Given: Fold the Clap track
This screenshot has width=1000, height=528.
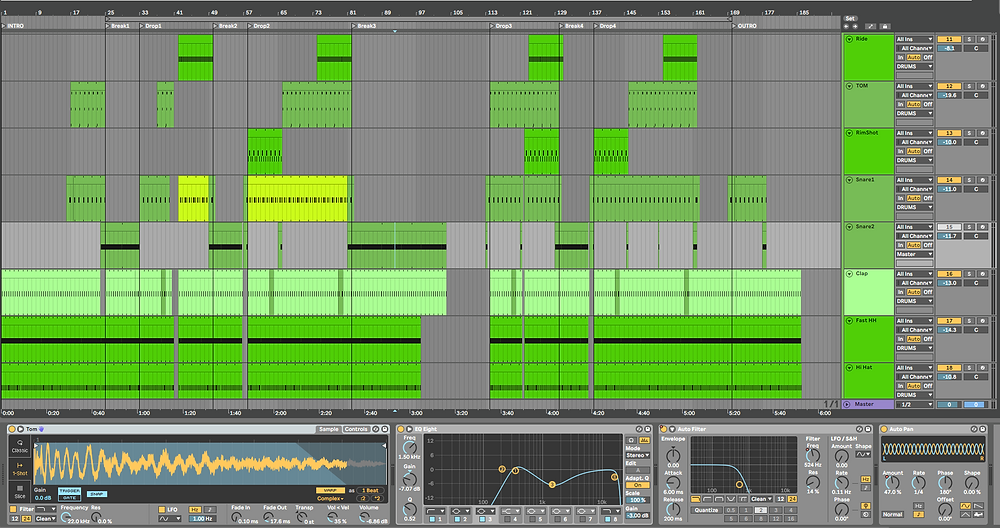Looking at the screenshot, I should [849, 274].
